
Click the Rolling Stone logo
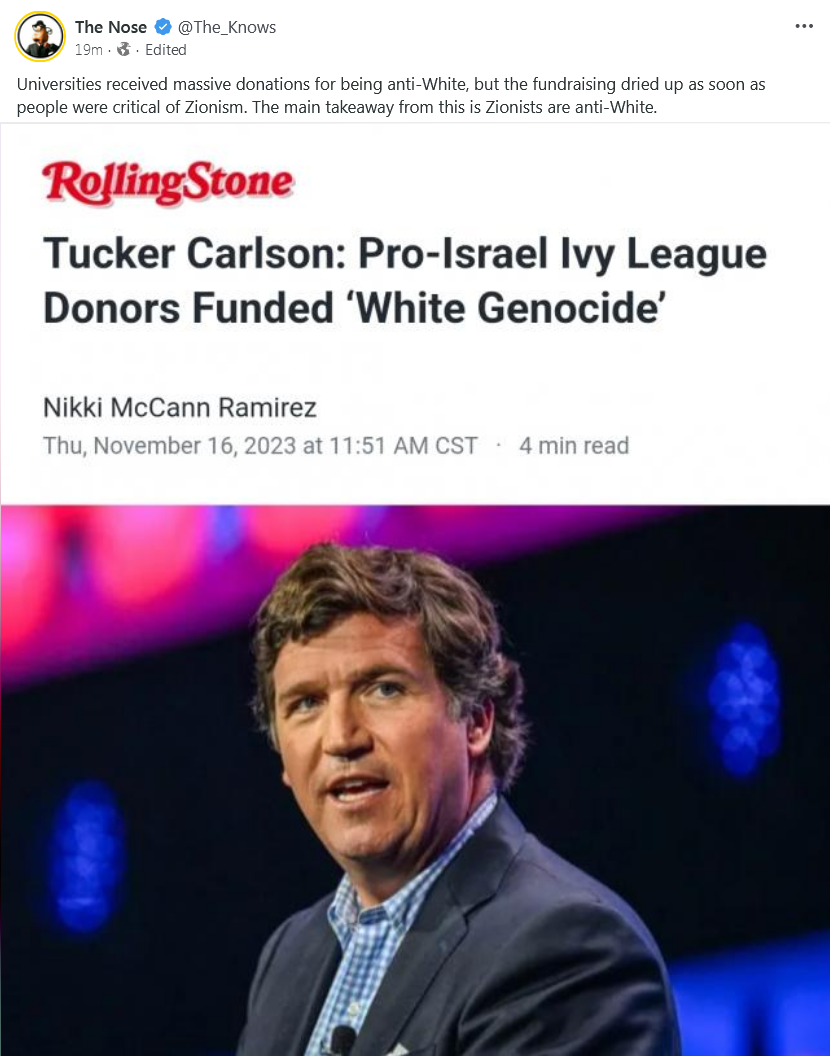point(168,183)
